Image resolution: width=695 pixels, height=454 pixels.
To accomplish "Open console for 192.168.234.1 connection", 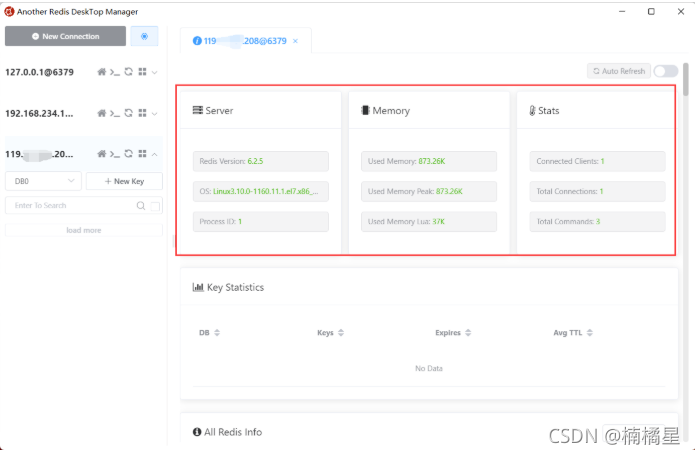I will 115,113.
